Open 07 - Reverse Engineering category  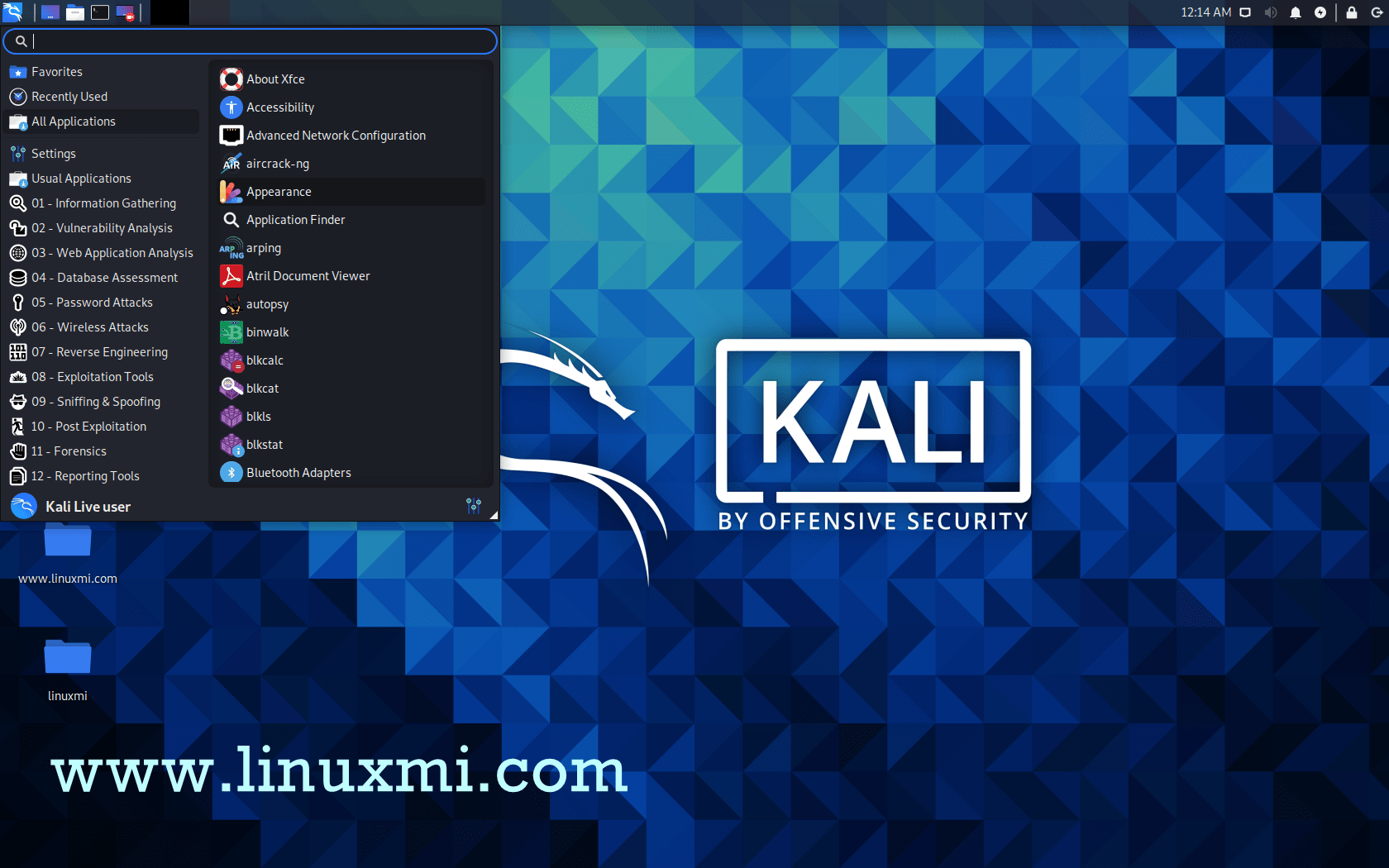pyautogui.click(x=103, y=352)
